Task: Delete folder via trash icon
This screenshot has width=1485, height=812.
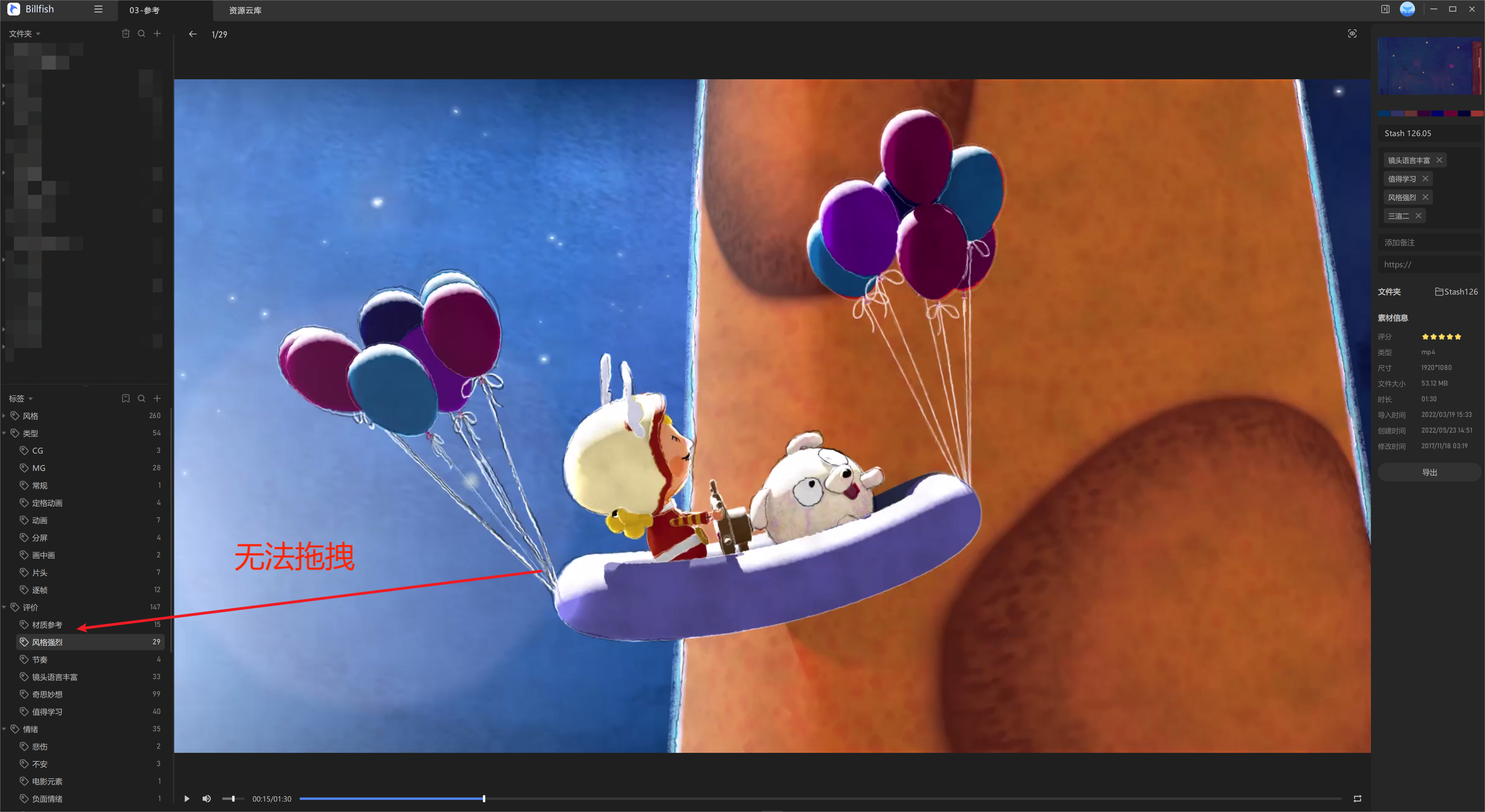Action: coord(126,33)
